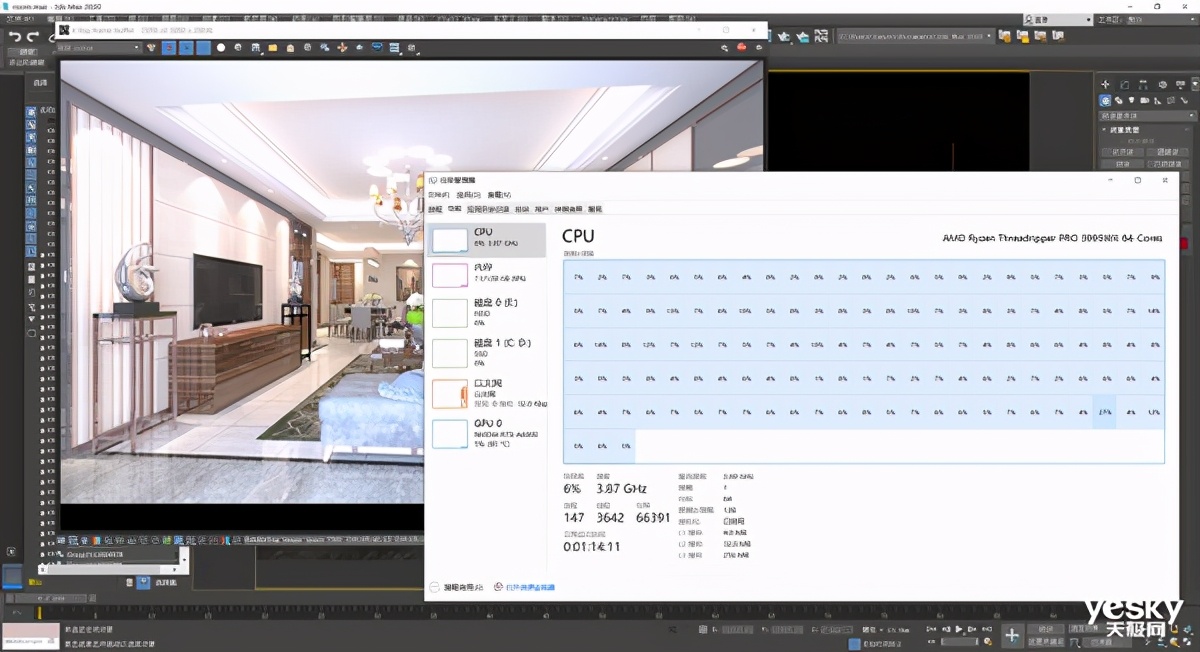1200x652 pixels.
Task: Select GPU 0 in the Task Manager sidebar
Action: click(x=487, y=430)
